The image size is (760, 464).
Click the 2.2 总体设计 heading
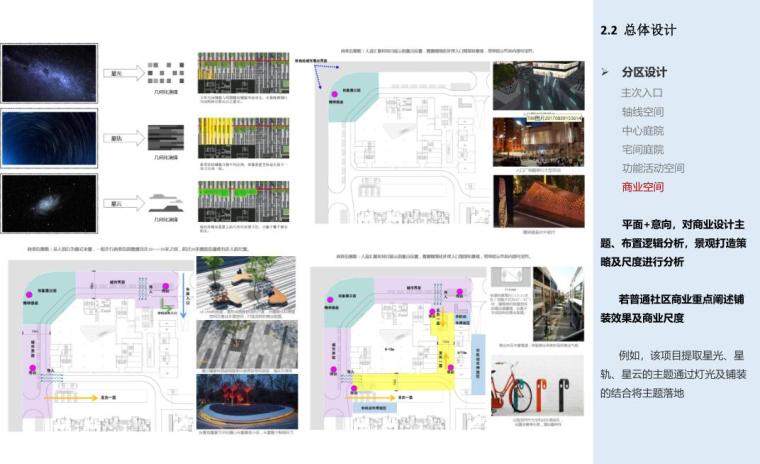pos(638,31)
